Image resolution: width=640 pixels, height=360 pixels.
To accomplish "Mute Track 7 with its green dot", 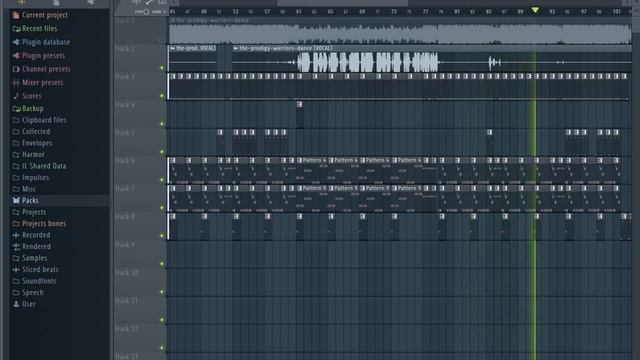I will pos(162,208).
